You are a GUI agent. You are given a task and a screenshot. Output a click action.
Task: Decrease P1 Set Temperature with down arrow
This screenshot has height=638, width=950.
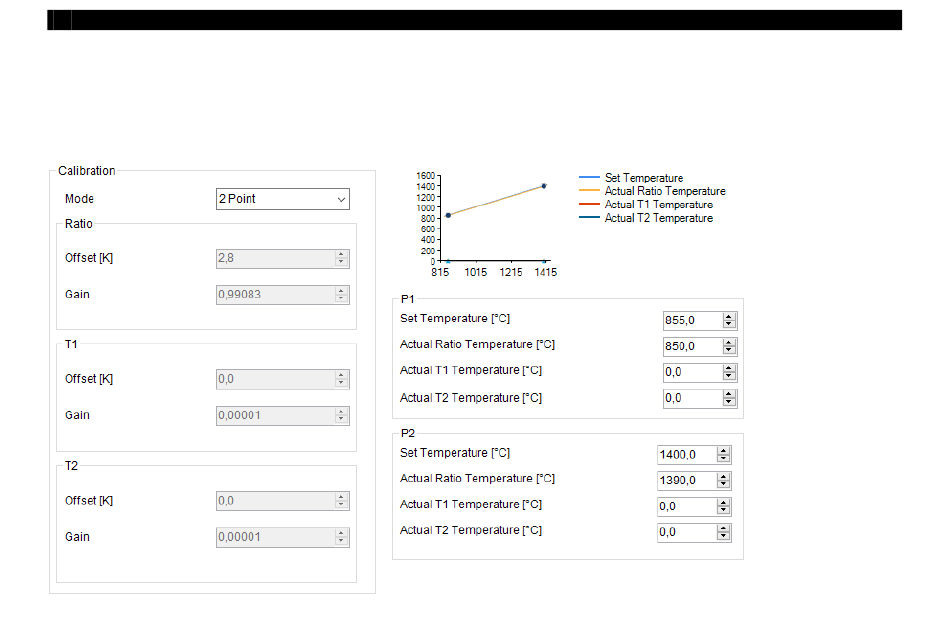729,324
